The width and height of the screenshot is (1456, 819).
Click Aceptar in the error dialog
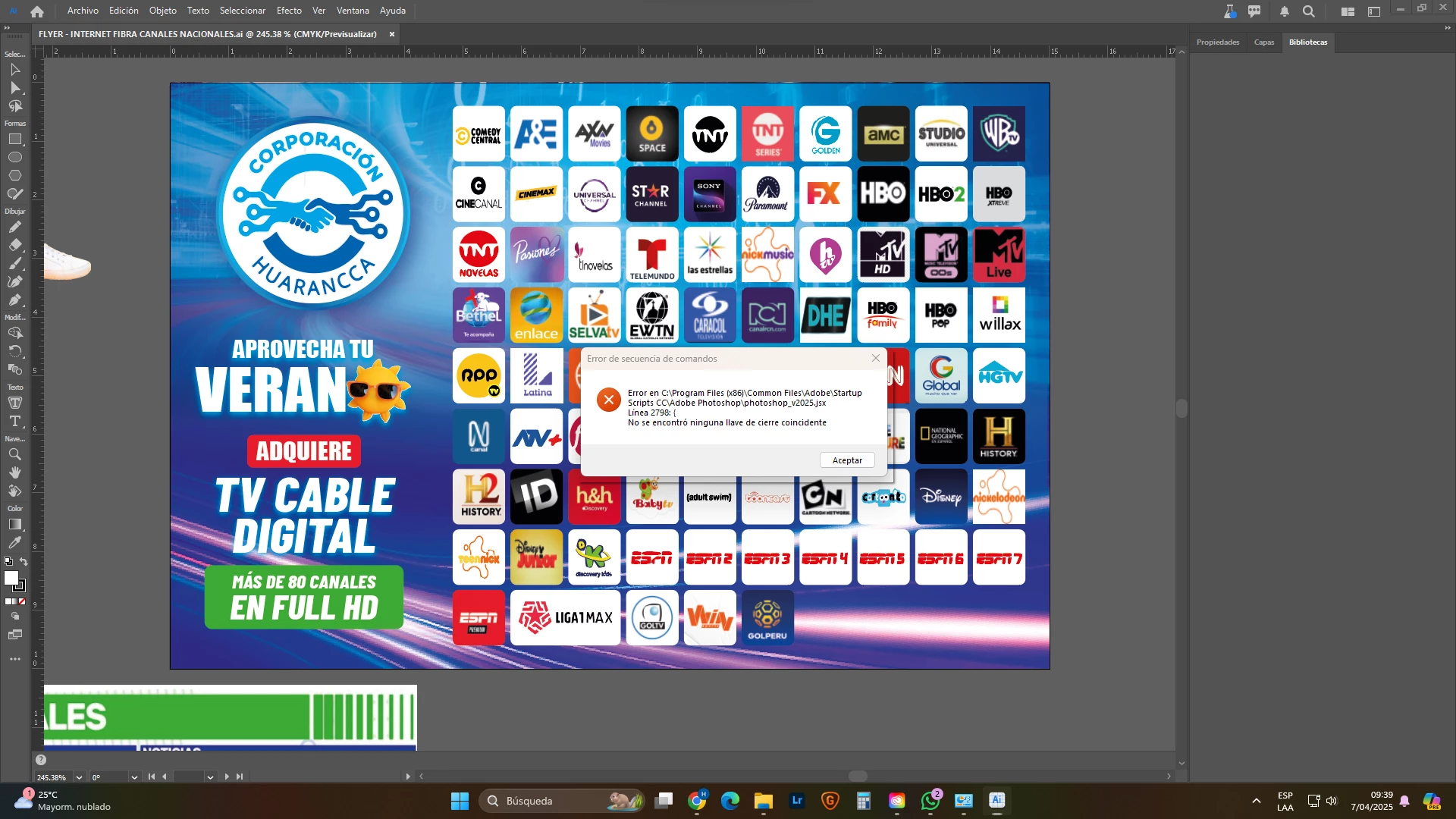[847, 460]
